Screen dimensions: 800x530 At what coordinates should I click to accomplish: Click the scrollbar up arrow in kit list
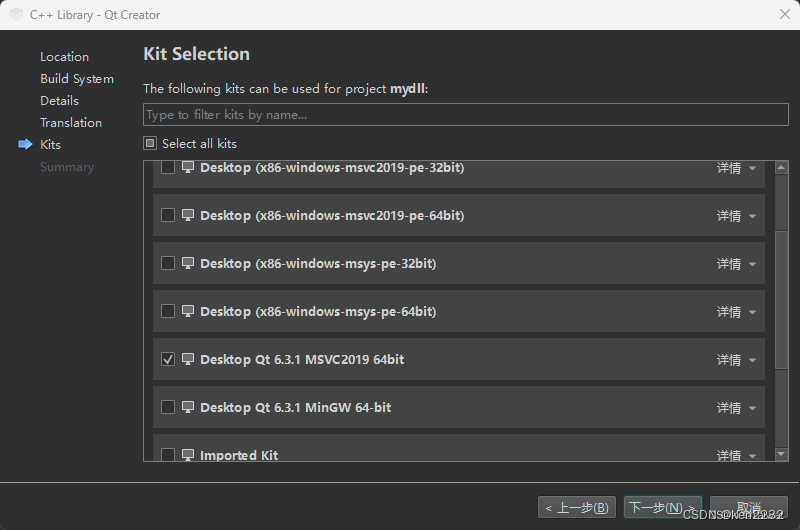(x=781, y=167)
